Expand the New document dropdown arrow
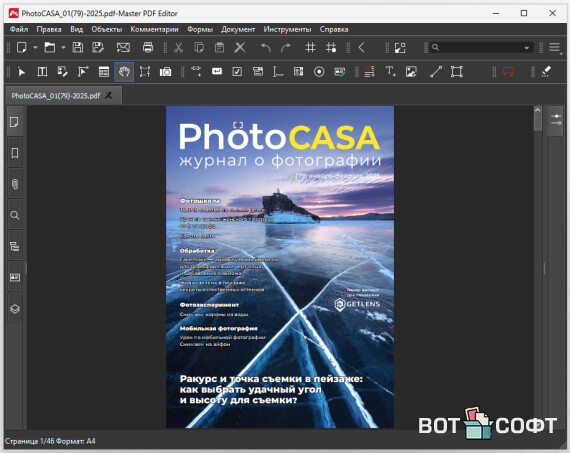 point(35,47)
